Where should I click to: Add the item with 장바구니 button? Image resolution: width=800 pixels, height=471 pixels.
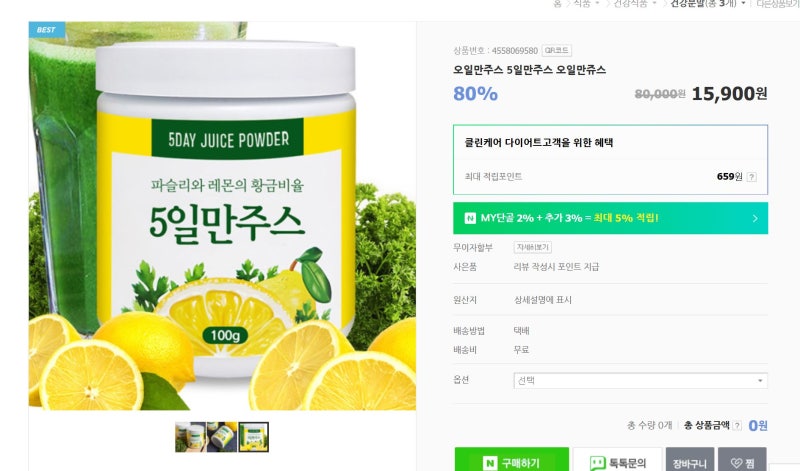[690, 461]
